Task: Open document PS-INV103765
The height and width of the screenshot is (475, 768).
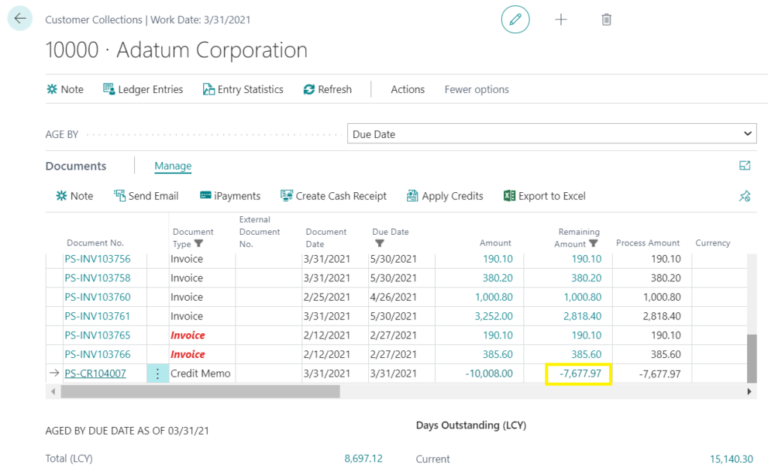Action: coord(97,335)
